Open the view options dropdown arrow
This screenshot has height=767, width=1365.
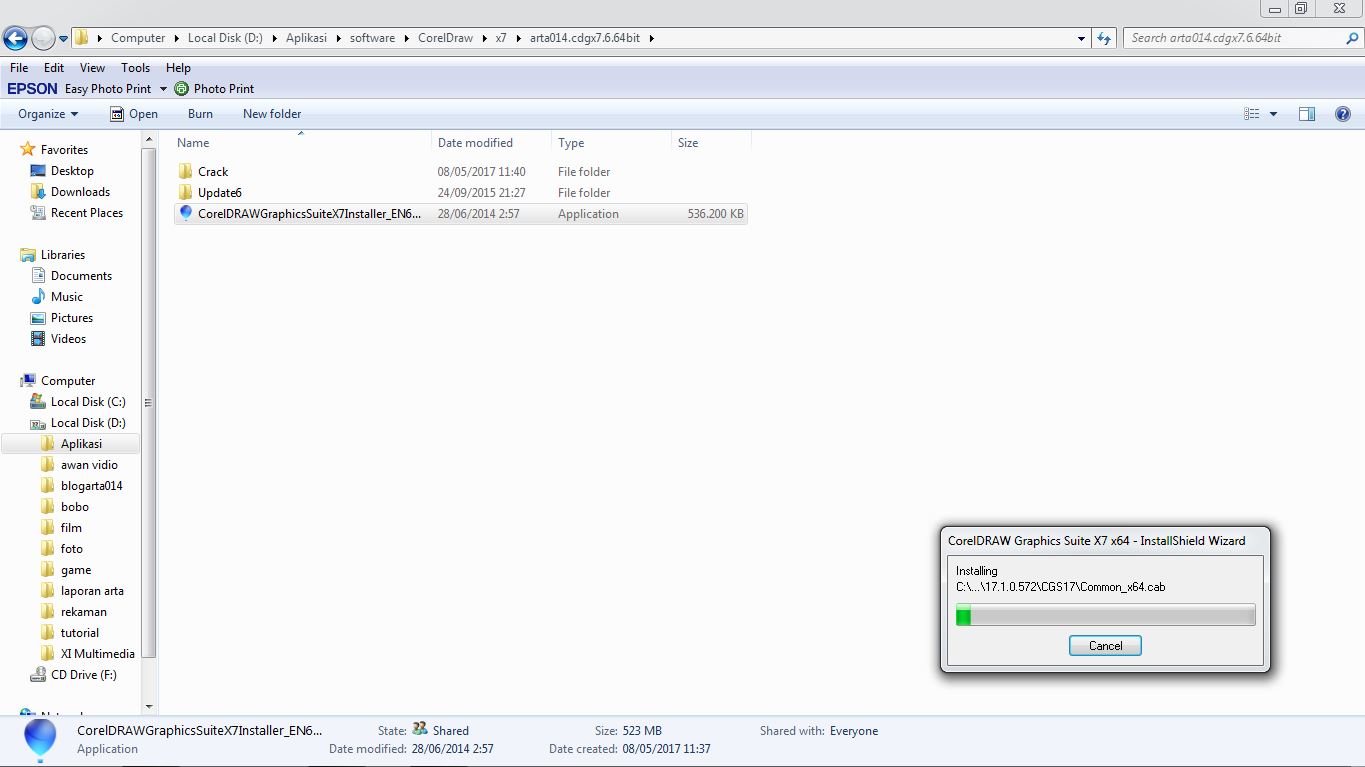point(1273,114)
